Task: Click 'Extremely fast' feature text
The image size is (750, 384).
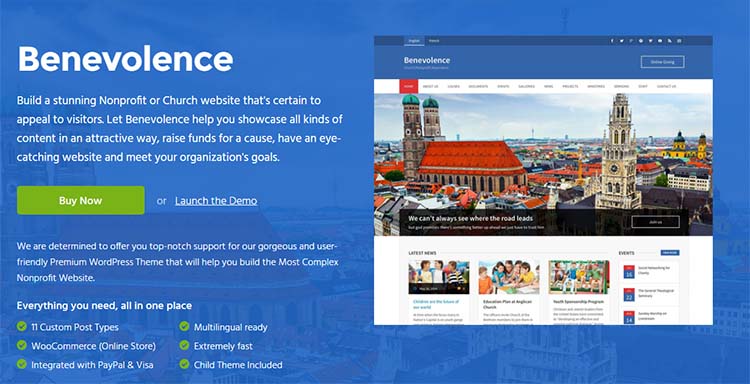Action: pos(223,346)
